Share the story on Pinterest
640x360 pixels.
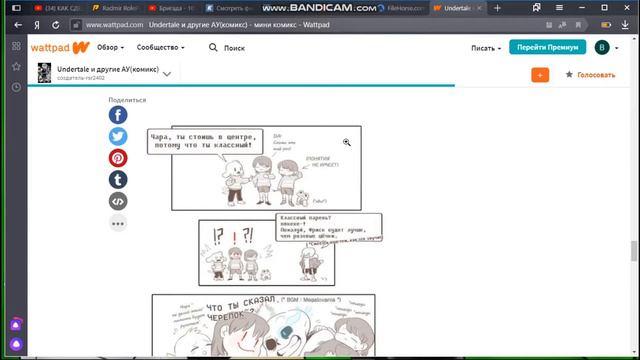coord(118,158)
